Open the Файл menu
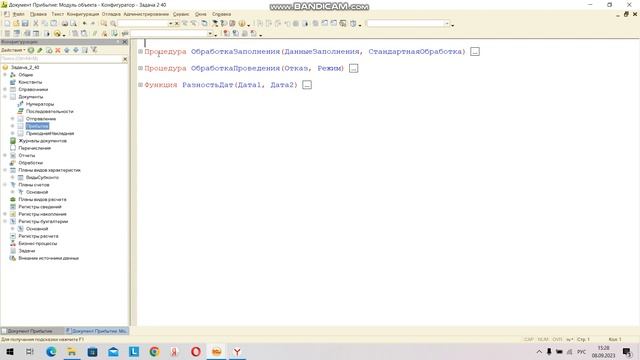This screenshot has width=640, height=360. point(18,14)
